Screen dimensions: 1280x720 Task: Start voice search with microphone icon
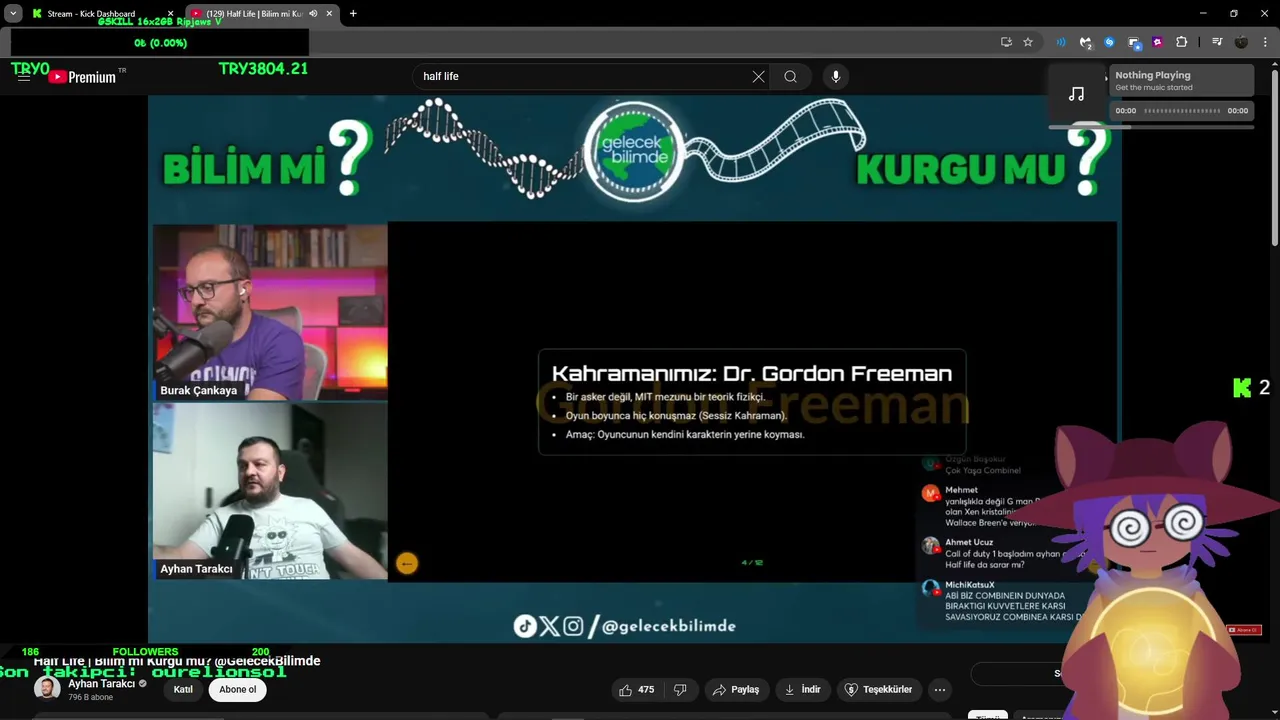tap(836, 76)
